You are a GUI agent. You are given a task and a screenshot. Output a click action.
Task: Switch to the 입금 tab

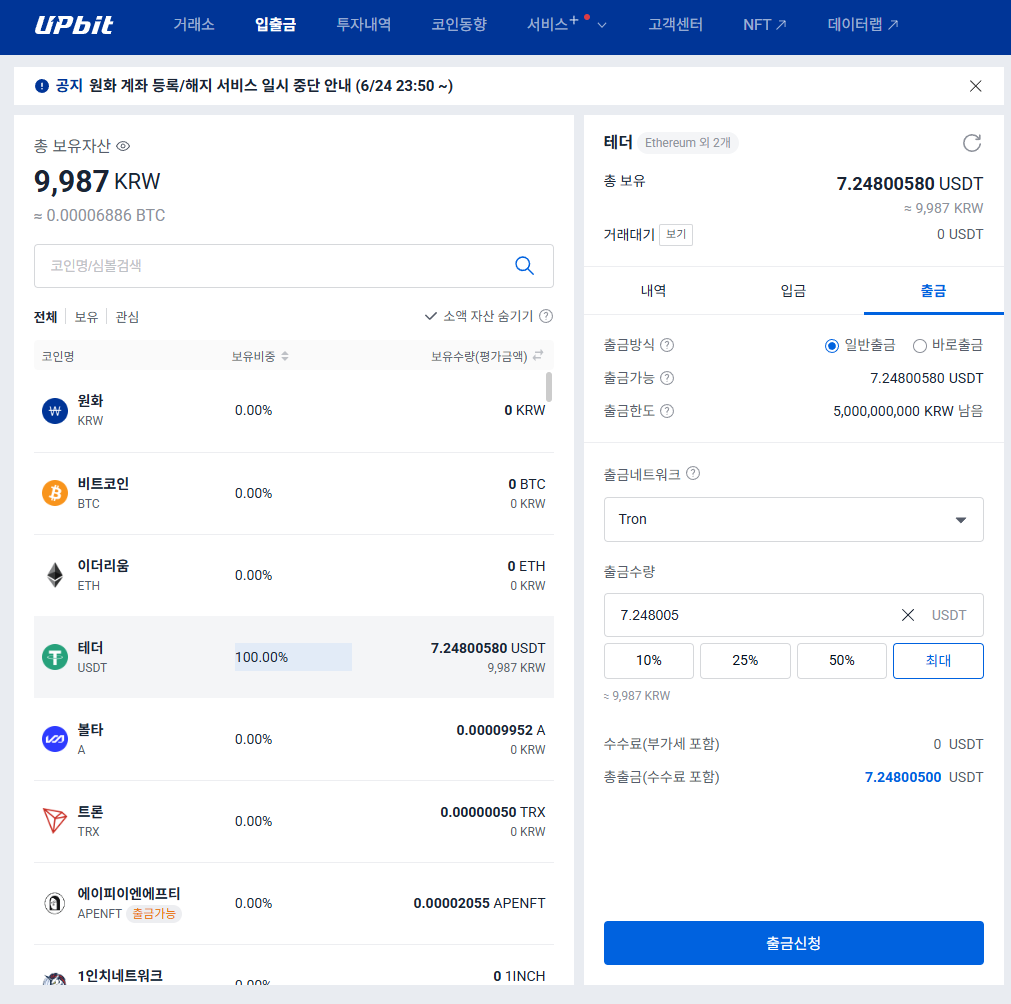(x=793, y=291)
